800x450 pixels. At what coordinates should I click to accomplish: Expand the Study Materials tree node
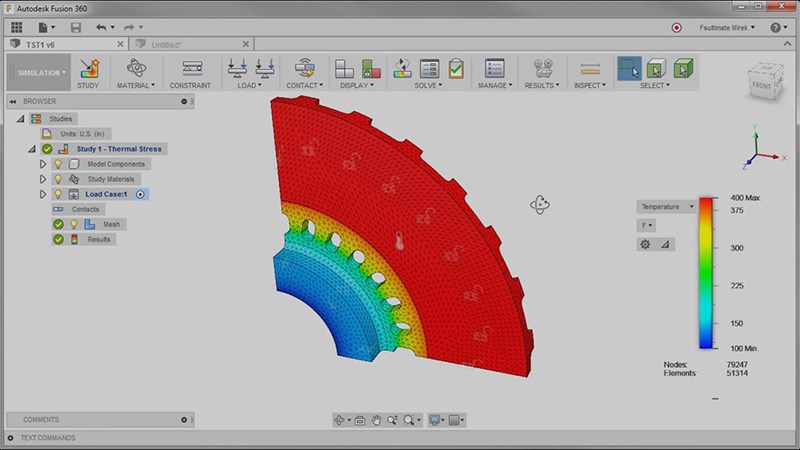[x=43, y=179]
